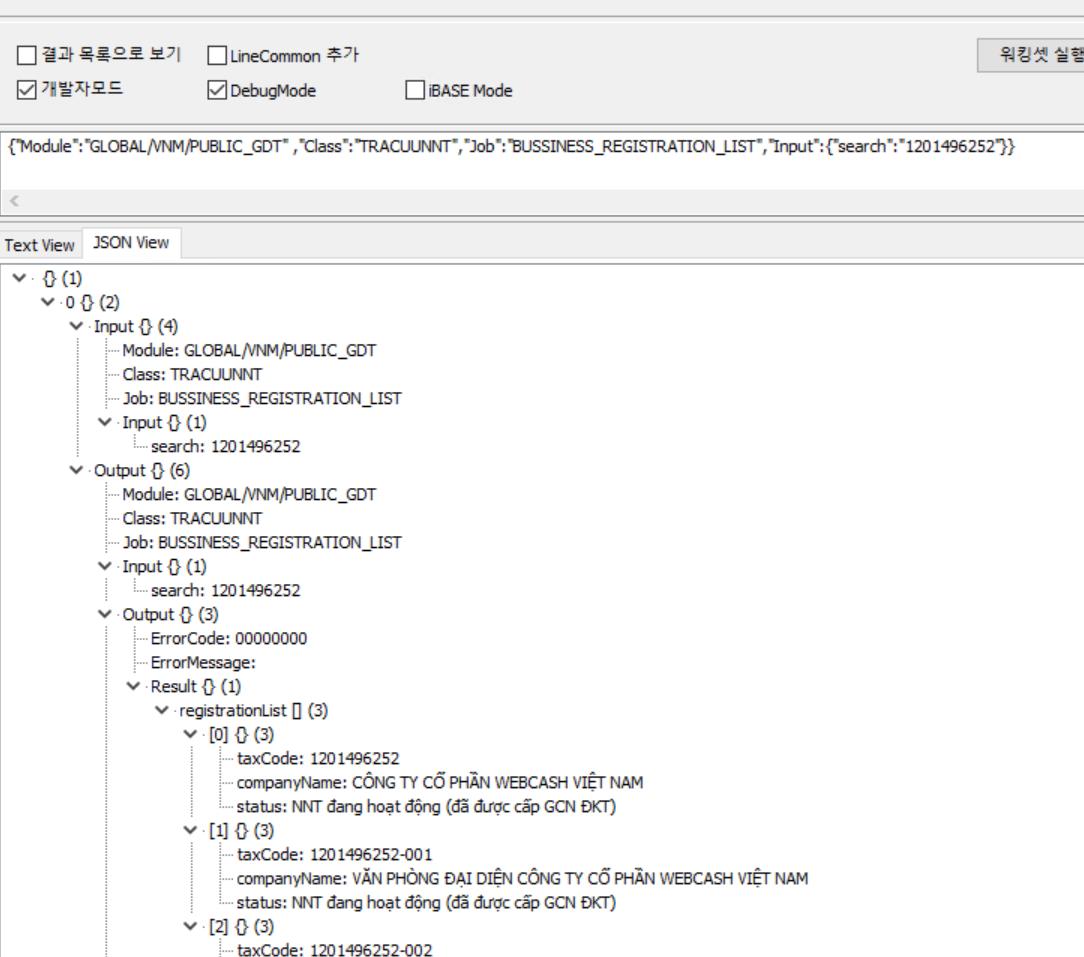Screen dimensions: 1084x957
Task: Select the first Module: GLOBAL/VNM/PUBLIC_GDT row under Input {} (4)
Action: pyautogui.click(x=249, y=351)
